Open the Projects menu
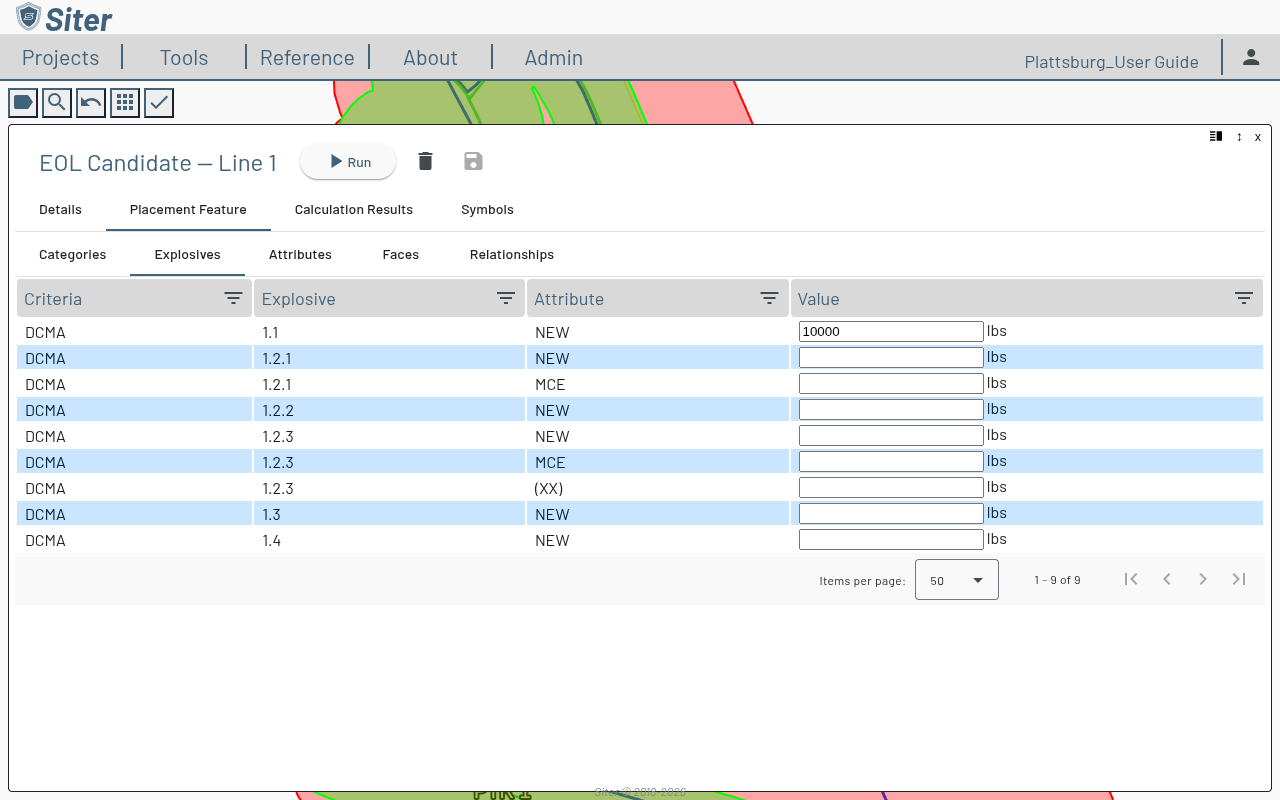 tap(61, 58)
